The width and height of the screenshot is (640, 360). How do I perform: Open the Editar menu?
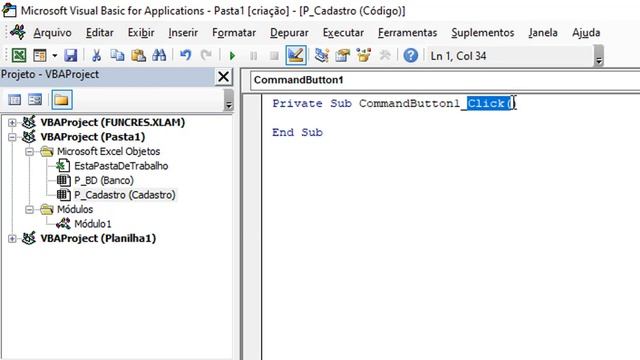100,33
